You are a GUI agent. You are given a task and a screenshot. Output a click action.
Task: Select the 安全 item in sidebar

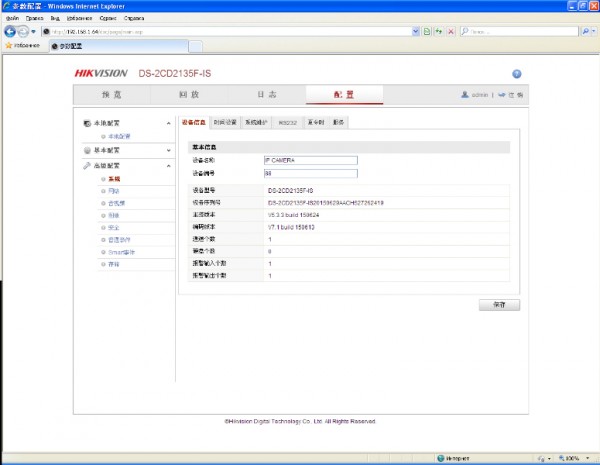point(114,228)
